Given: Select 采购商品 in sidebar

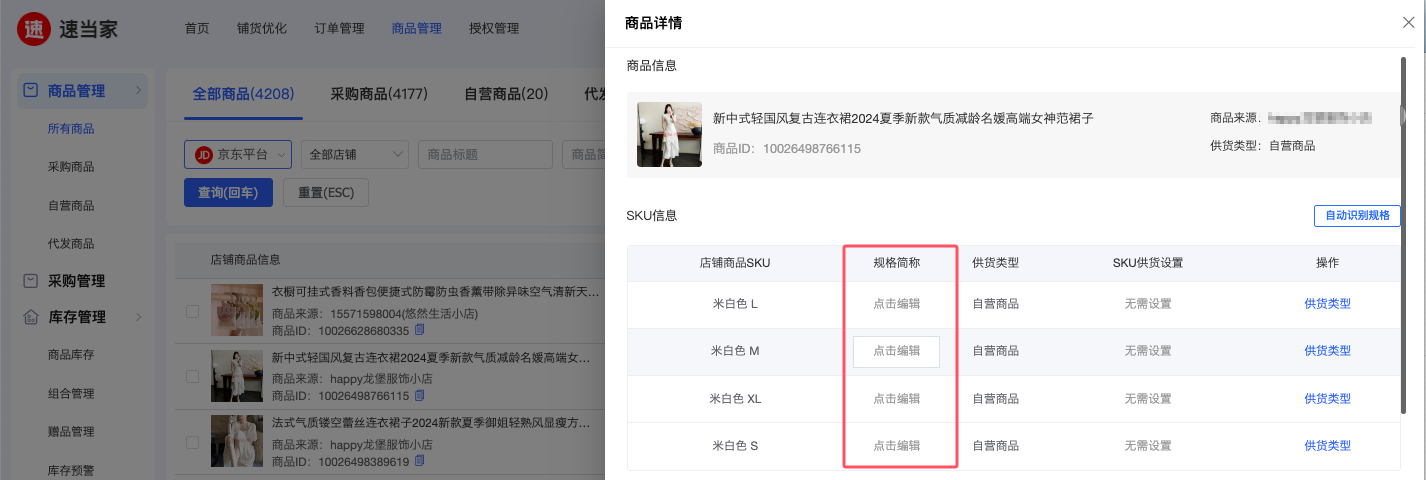Looking at the screenshot, I should pyautogui.click(x=71, y=167).
